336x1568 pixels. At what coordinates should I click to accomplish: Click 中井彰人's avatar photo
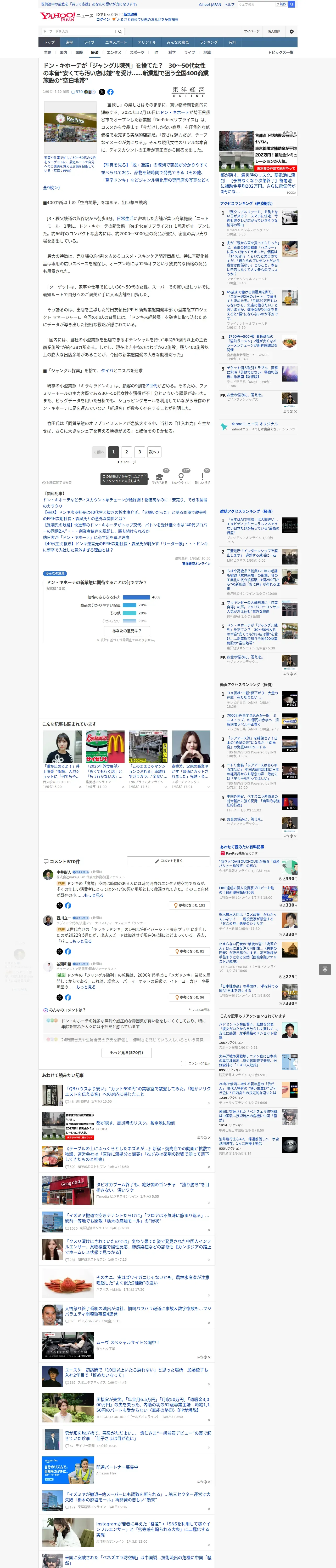[x=48, y=875]
